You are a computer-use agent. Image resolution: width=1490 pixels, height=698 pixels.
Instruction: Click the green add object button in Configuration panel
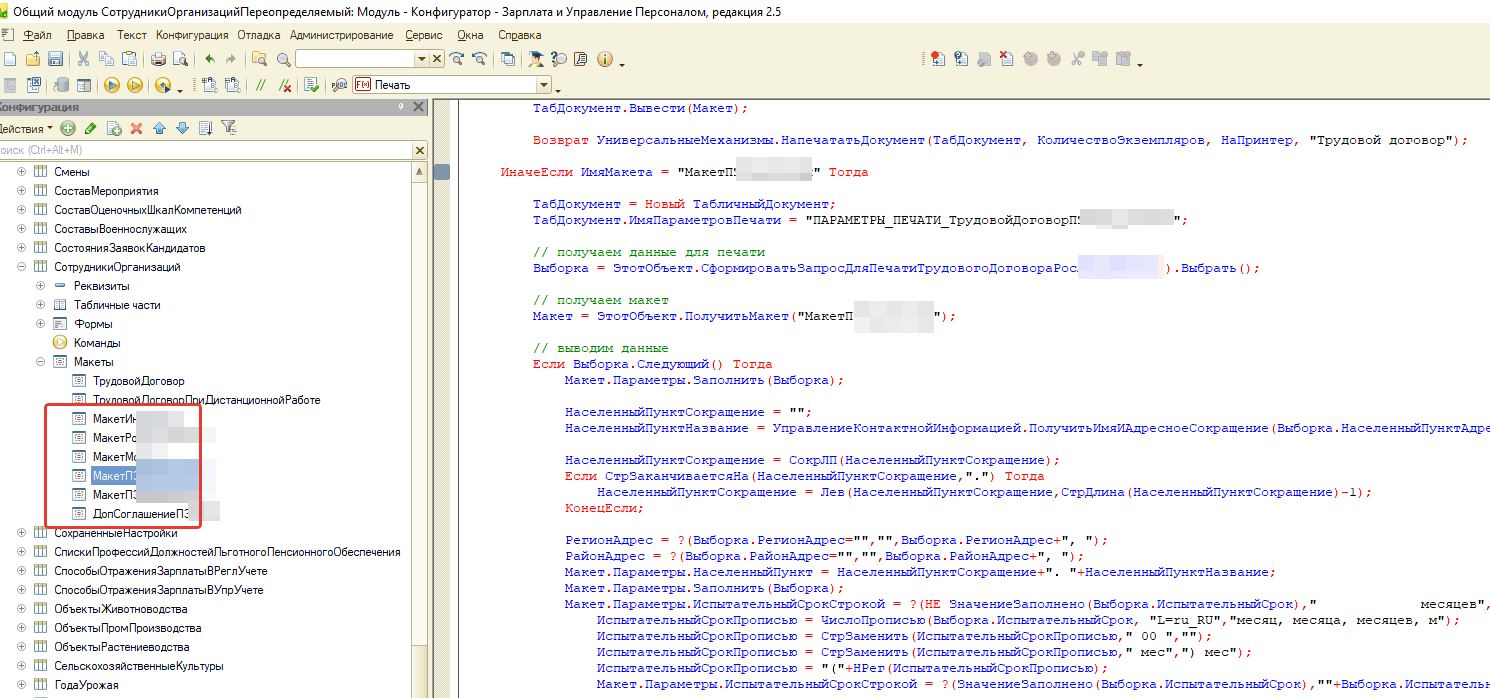click(x=68, y=128)
